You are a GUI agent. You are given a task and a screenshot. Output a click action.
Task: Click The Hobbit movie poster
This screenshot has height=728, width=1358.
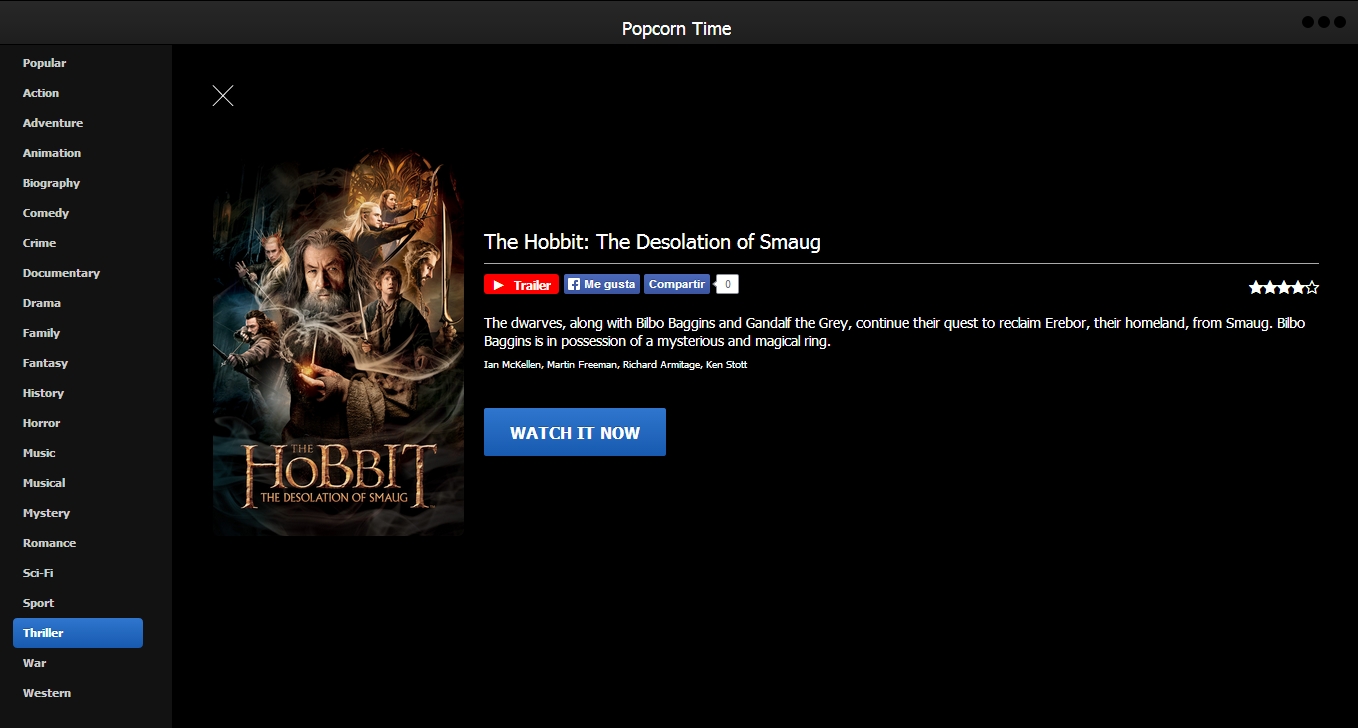pos(338,343)
